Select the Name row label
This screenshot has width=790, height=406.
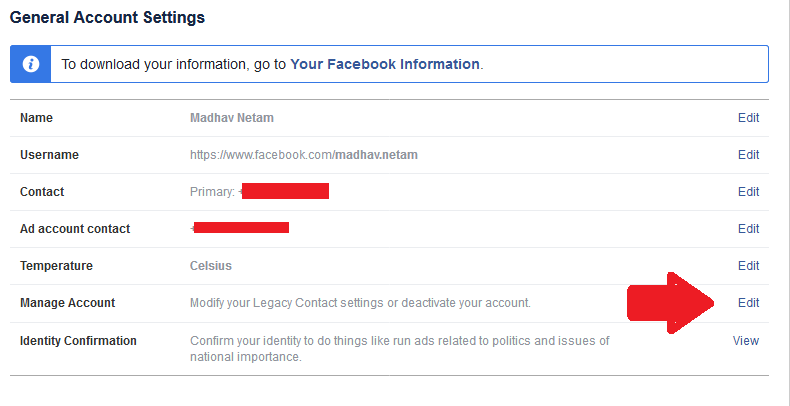point(37,118)
